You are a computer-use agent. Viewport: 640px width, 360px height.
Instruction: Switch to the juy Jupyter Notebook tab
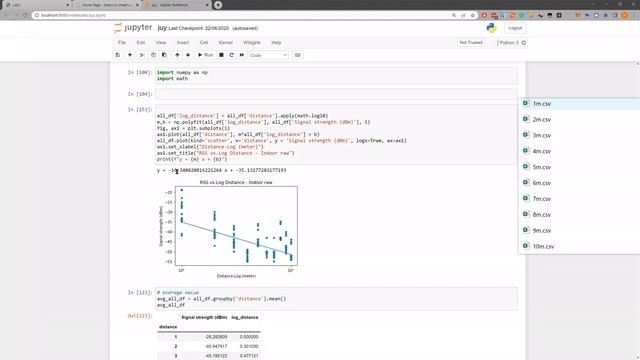[176, 5]
